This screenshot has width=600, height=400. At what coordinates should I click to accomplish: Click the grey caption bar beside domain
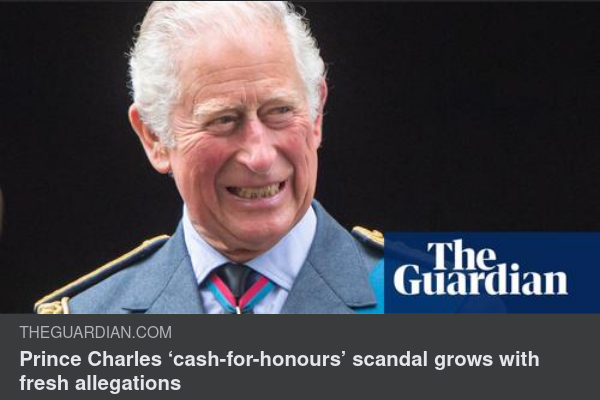[383, 332]
